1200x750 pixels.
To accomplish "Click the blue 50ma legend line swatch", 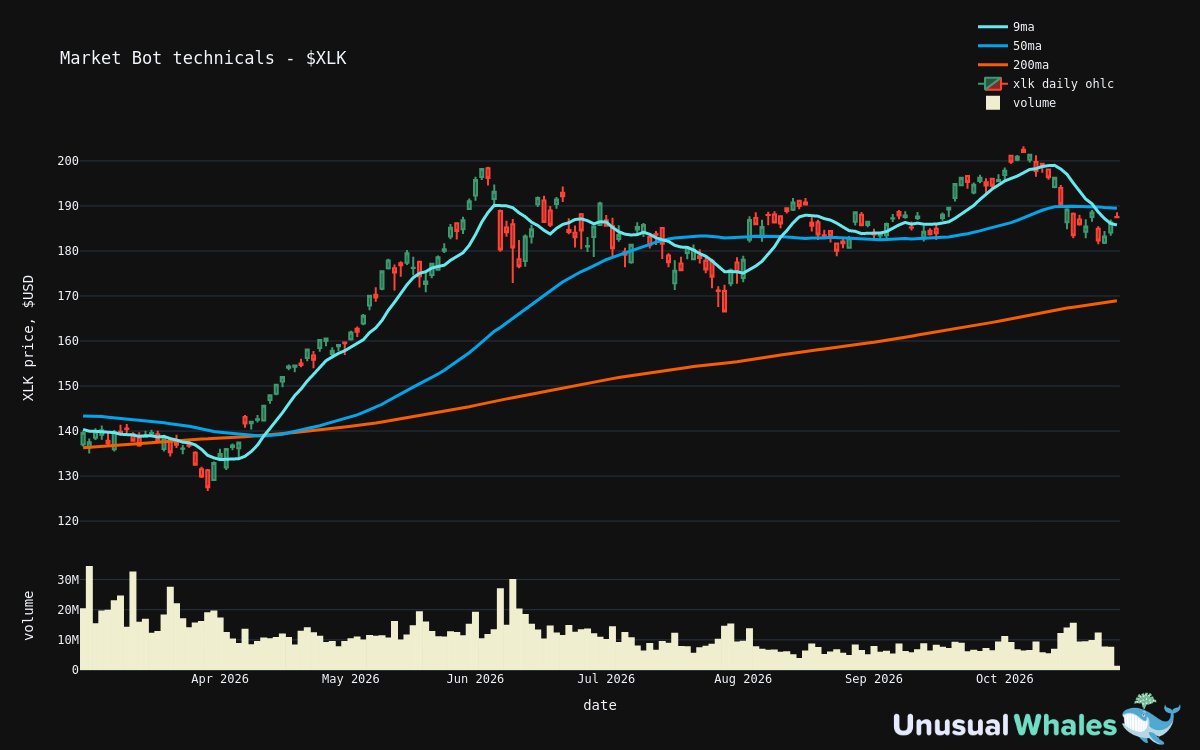I will (992, 46).
